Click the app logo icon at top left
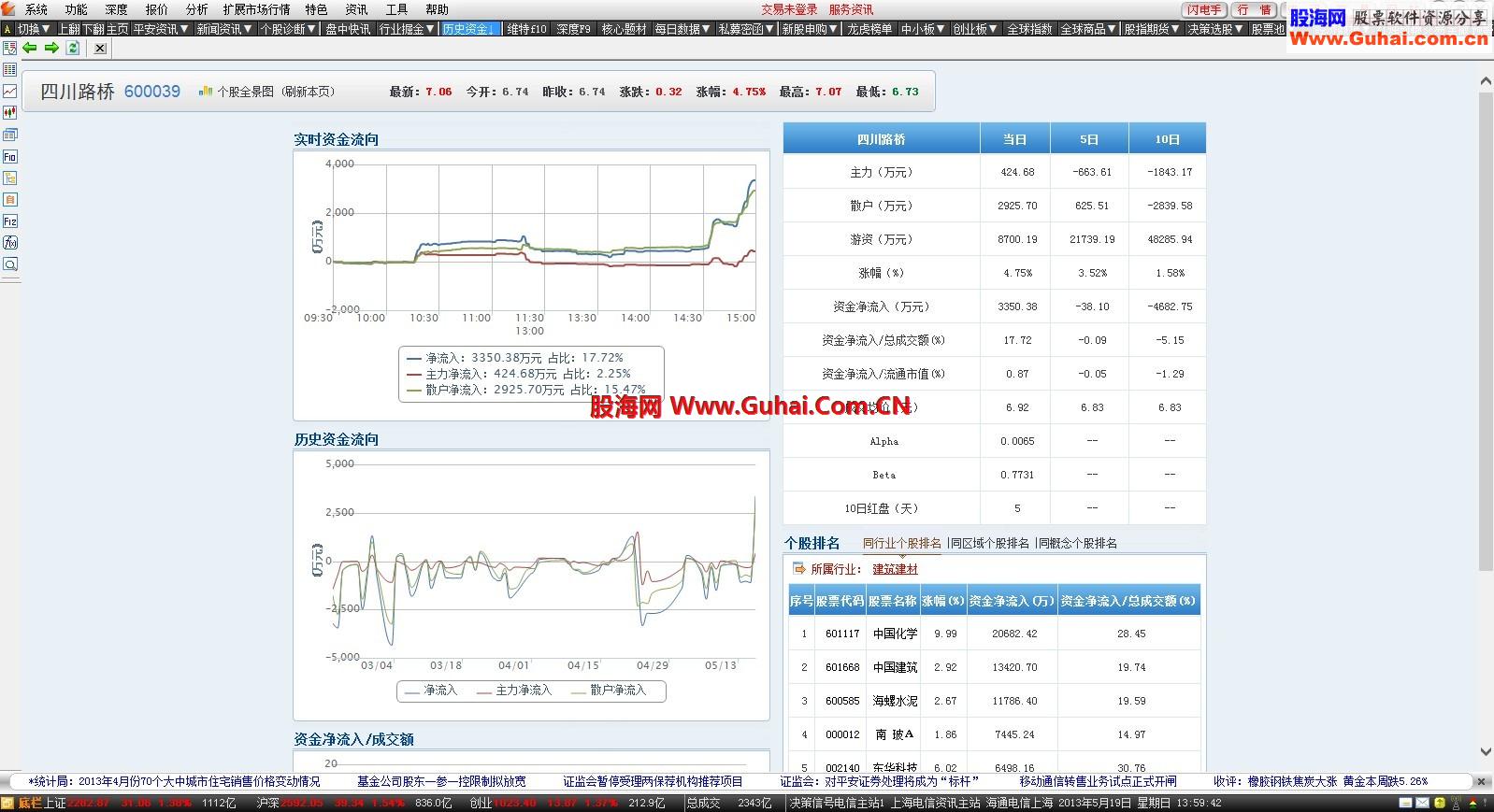This screenshot has width=1494, height=812. [x=8, y=9]
